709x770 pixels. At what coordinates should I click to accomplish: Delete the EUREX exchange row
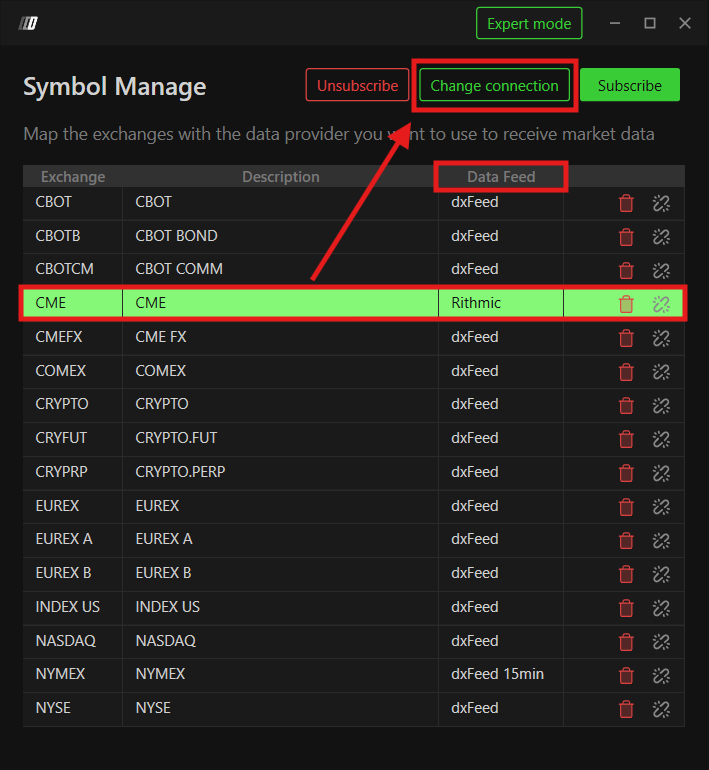pos(626,507)
